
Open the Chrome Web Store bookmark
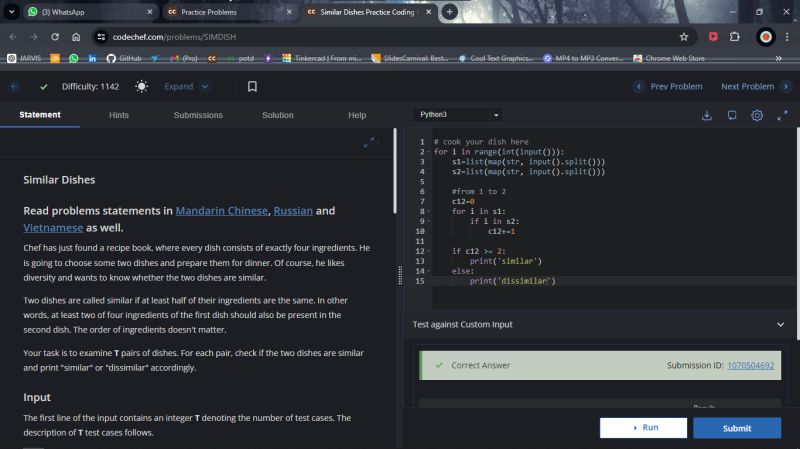669,58
